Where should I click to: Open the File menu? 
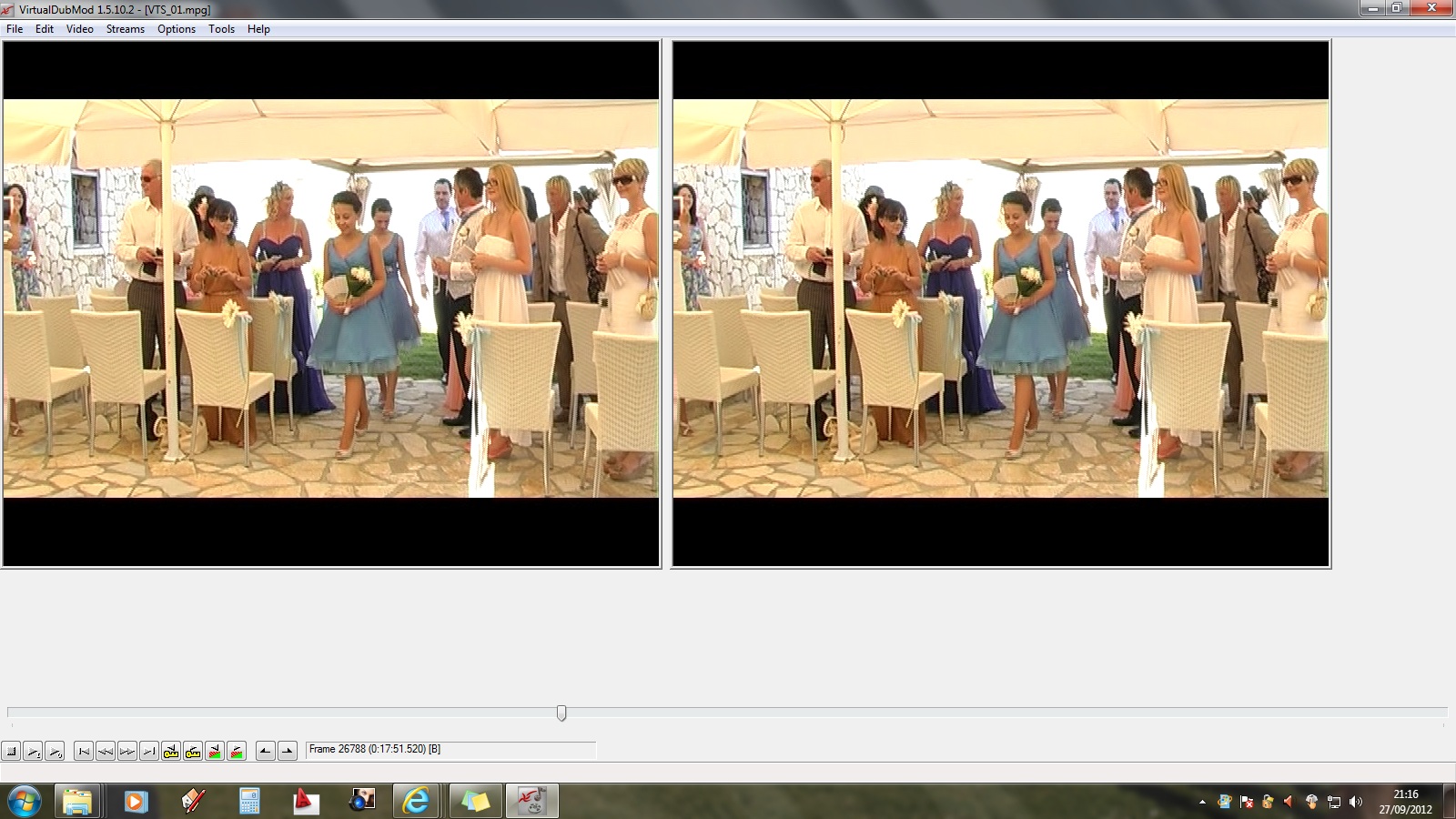(15, 29)
